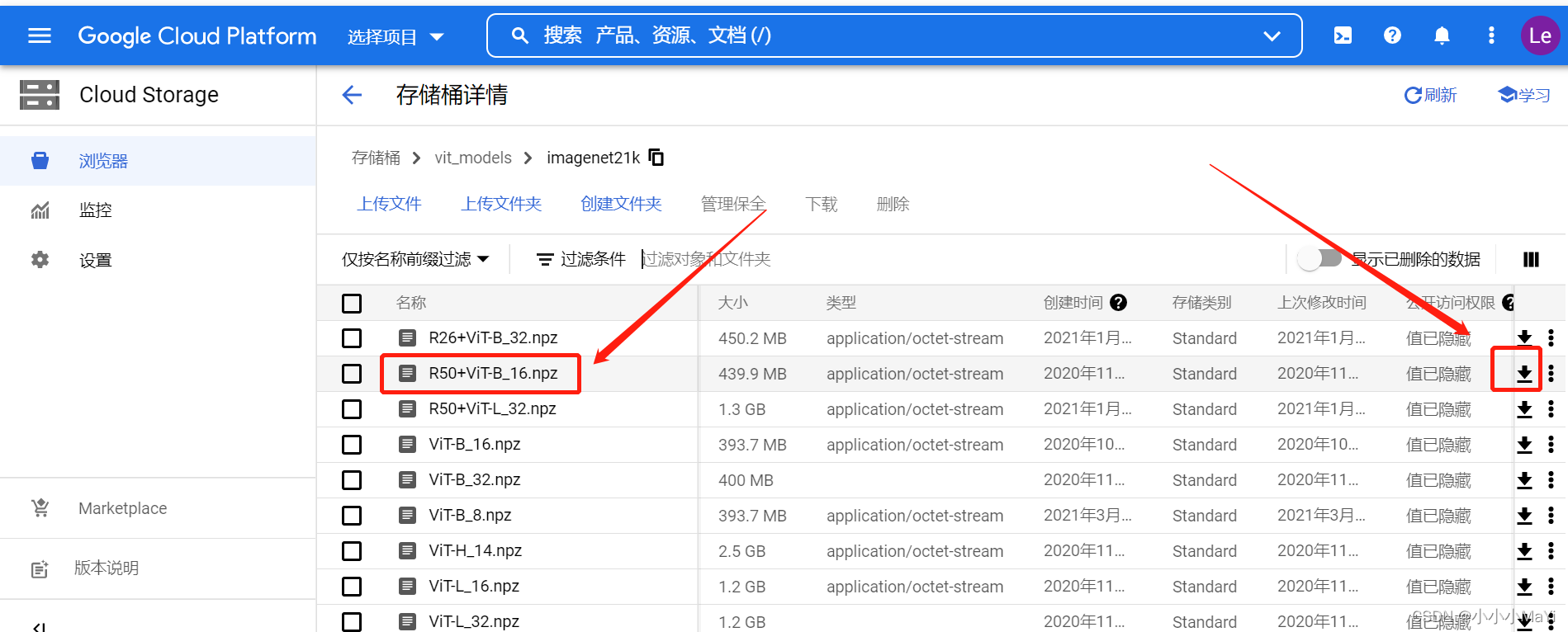Go to 存储桶 breadcrumb
The width and height of the screenshot is (1568, 632).
376,158
